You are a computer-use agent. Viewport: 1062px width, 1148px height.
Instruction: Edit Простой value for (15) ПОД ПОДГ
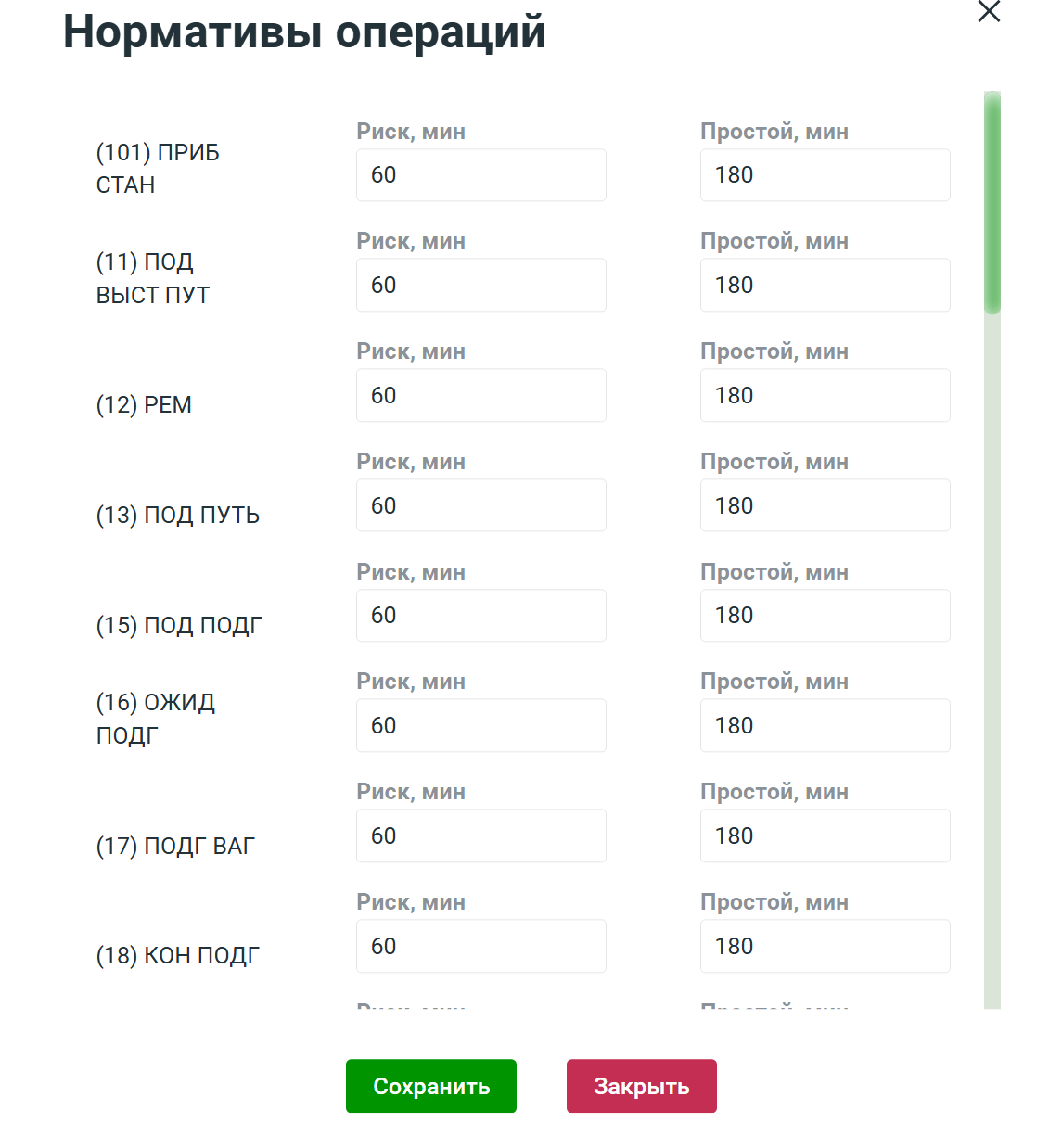825,616
